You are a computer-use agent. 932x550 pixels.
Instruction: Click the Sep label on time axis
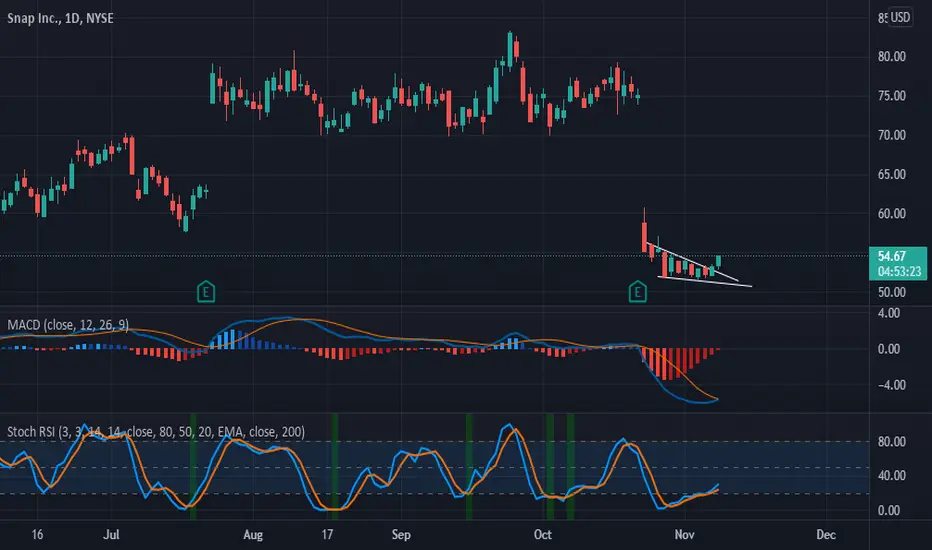401,535
